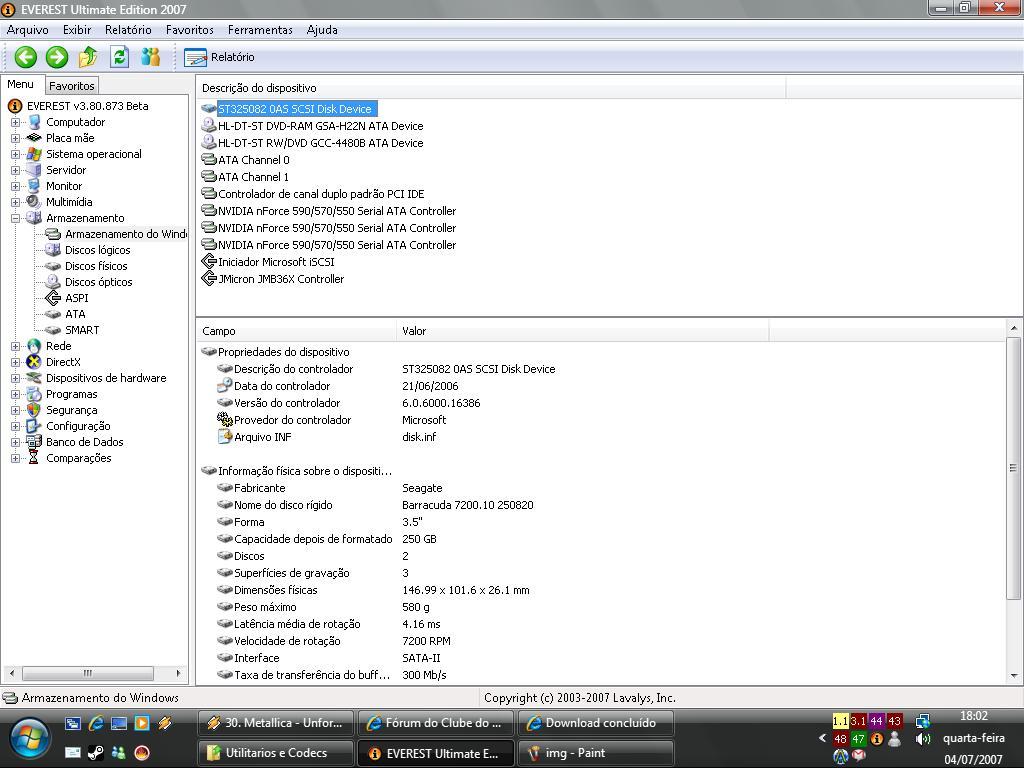
Task: Click the Placa mãe chip icon
Action: pyautogui.click(x=34, y=138)
